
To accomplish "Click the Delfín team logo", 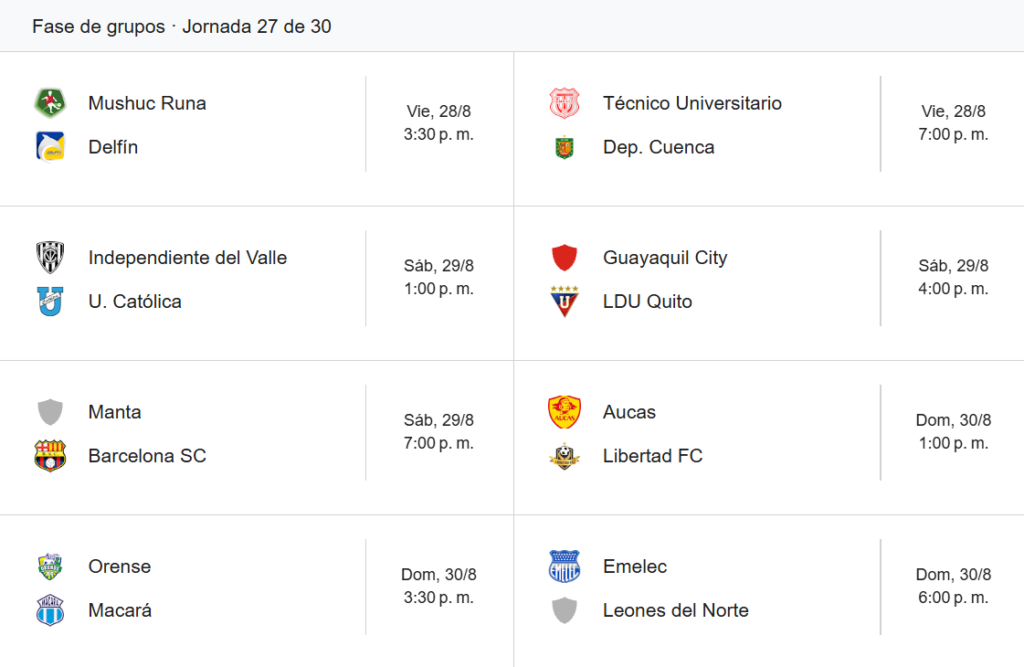I will 50,147.
